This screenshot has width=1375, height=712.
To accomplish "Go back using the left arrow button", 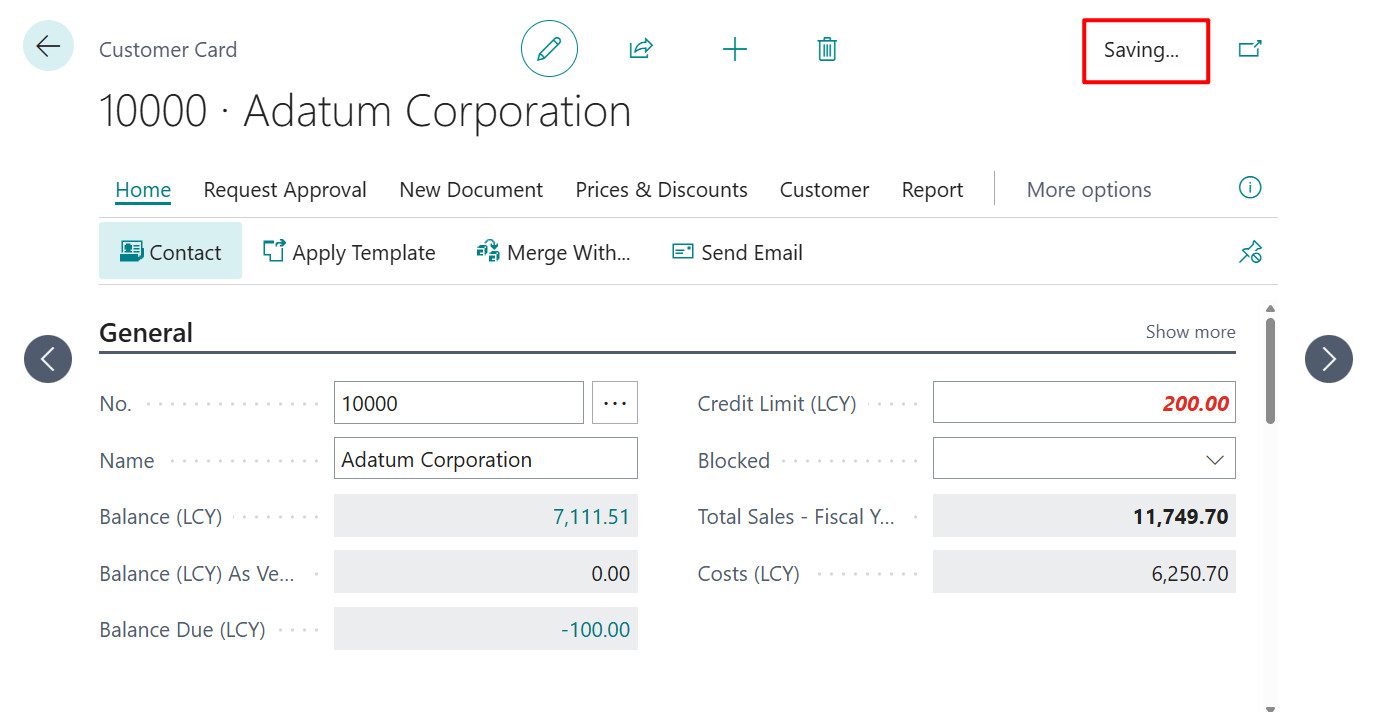I will 48,46.
